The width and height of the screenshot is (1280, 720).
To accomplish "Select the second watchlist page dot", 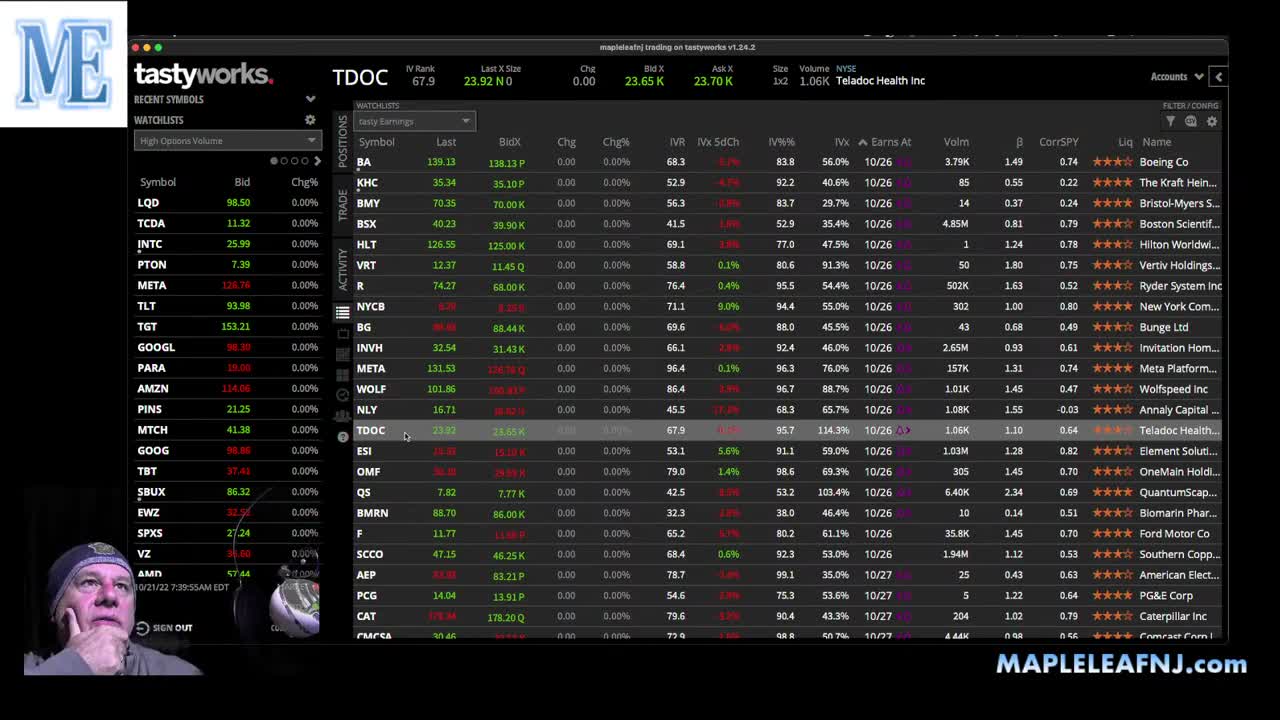I will point(284,161).
